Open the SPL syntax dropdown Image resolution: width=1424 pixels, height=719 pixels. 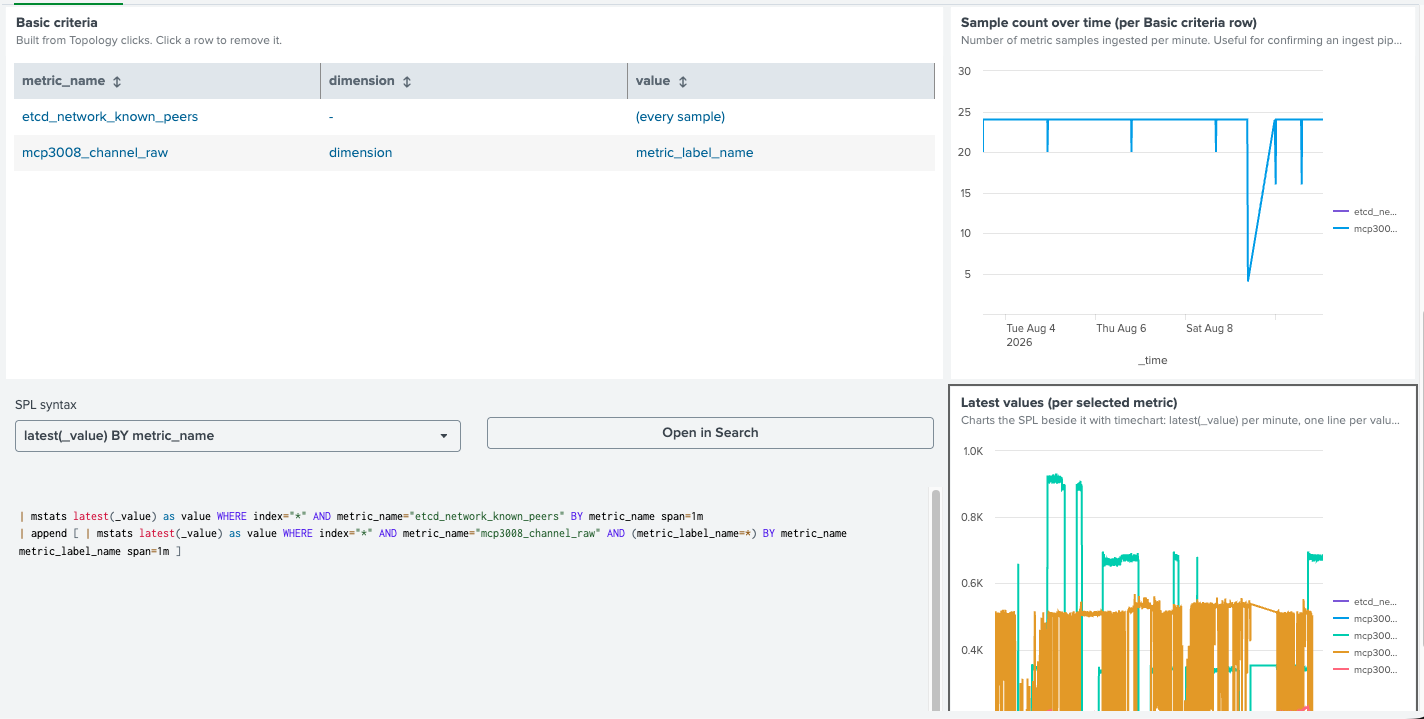coord(238,436)
